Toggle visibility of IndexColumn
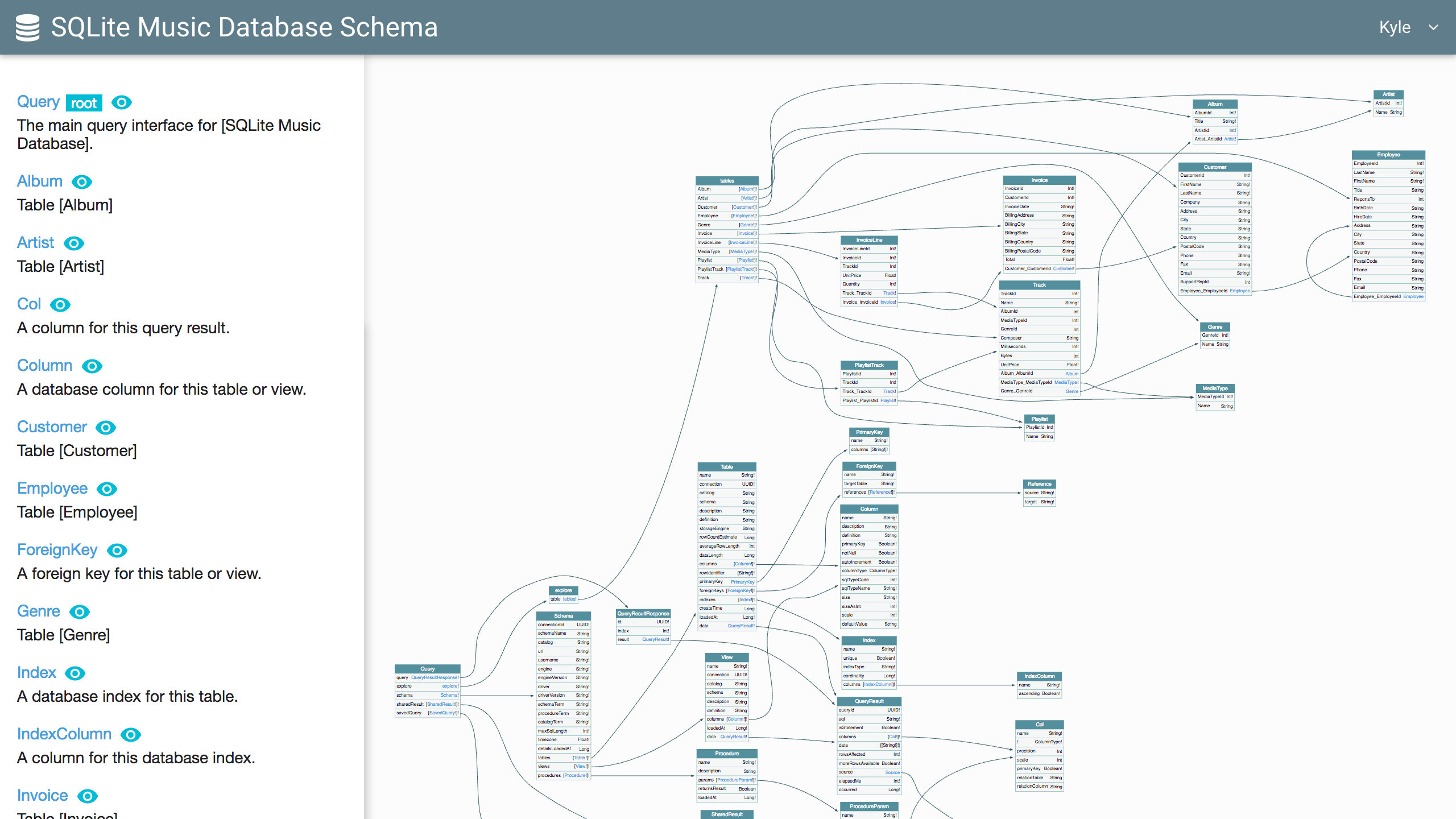This screenshot has width=1456, height=819. [131, 735]
